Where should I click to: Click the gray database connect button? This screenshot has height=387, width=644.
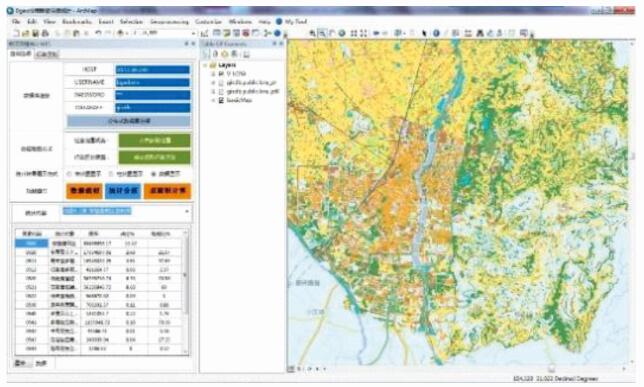tap(129, 121)
